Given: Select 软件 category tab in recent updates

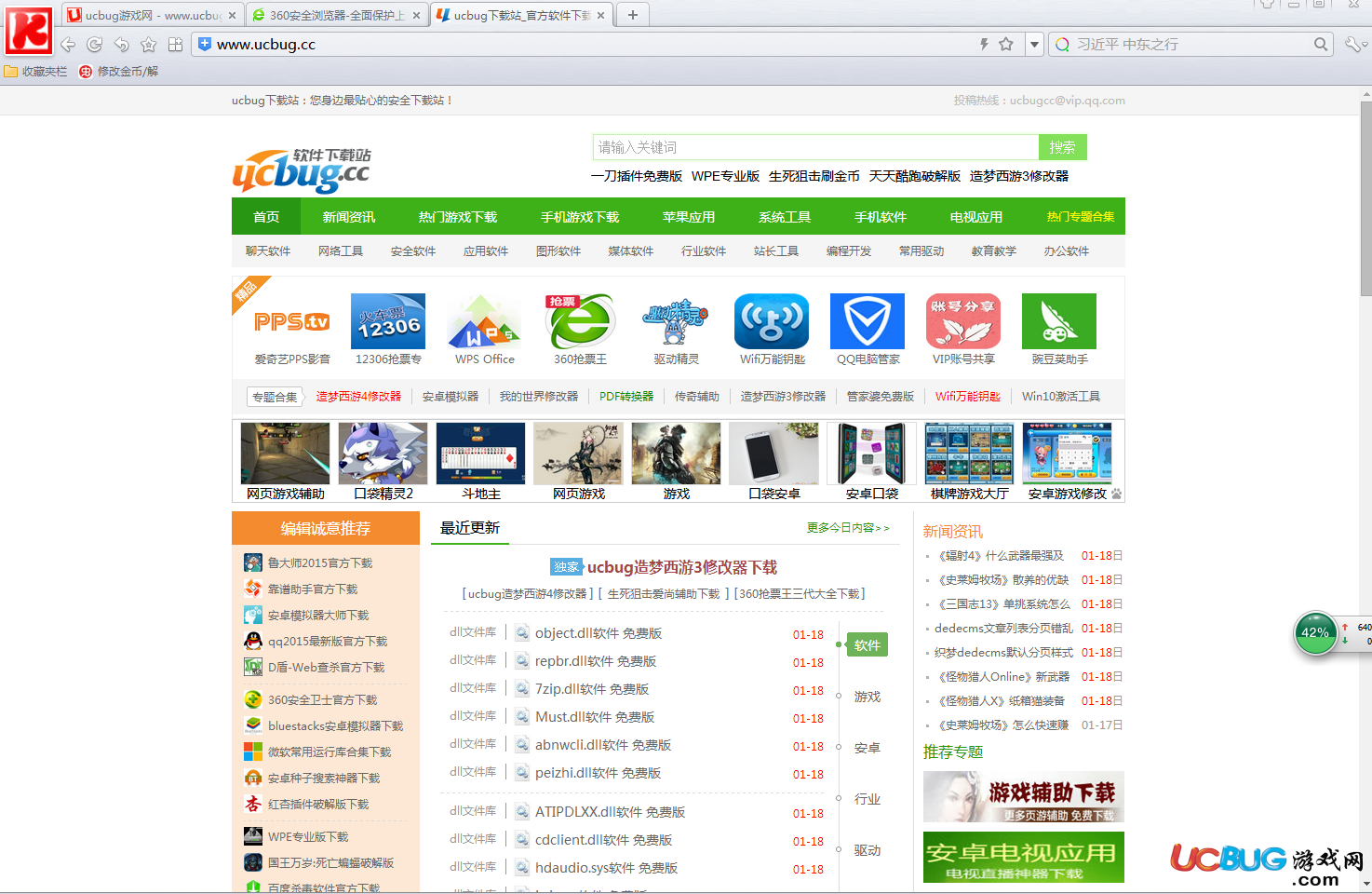Looking at the screenshot, I should (x=867, y=645).
